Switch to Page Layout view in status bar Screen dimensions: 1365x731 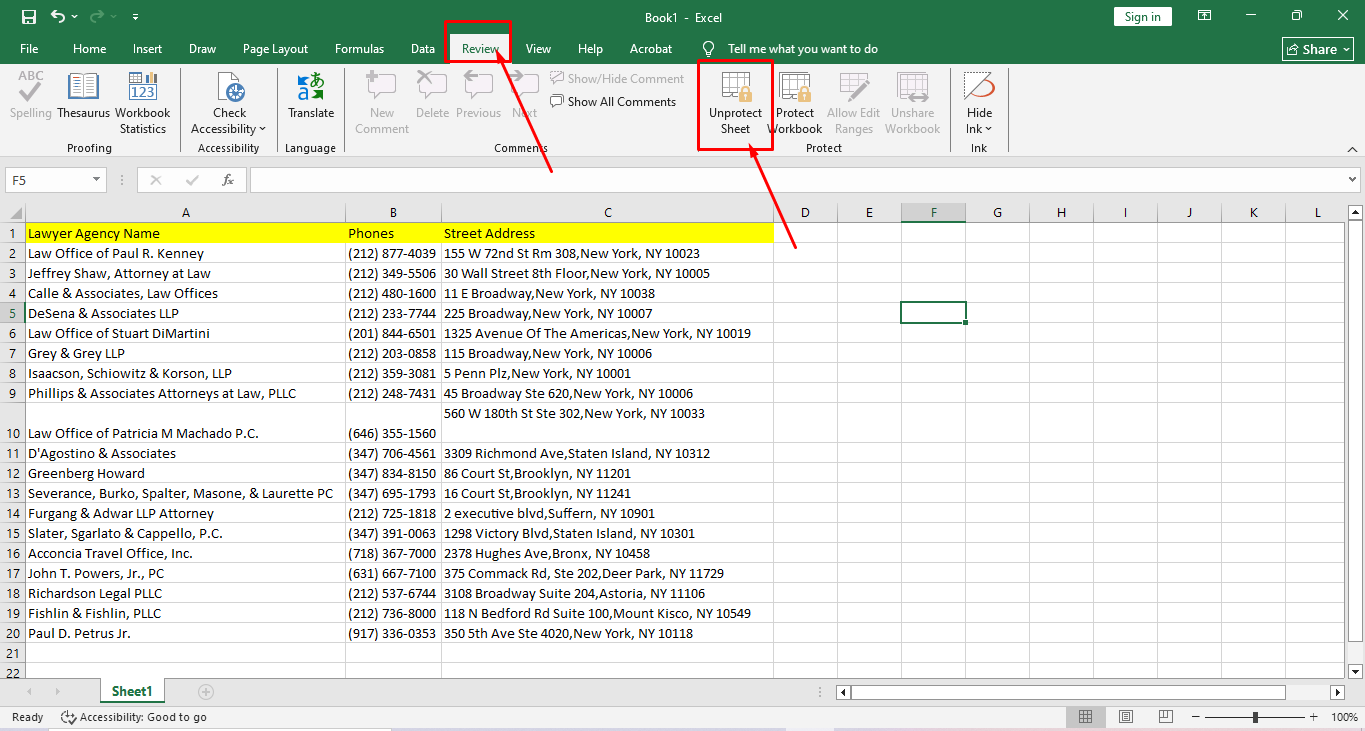[x=1125, y=717]
